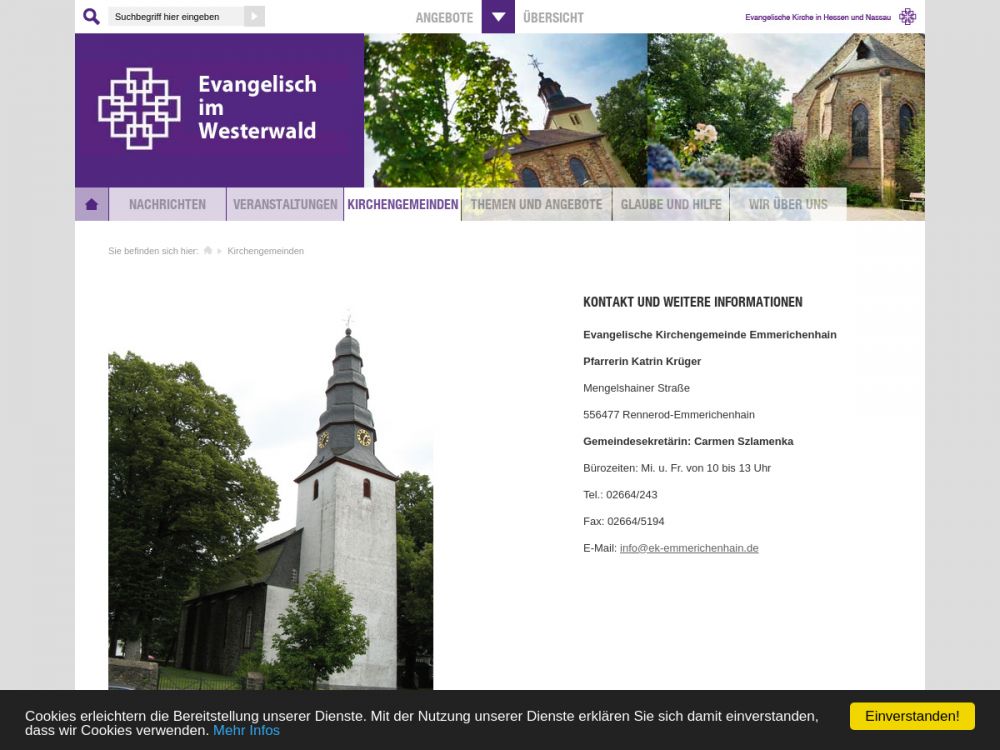Viewport: 1000px width, 750px height.
Task: Accept cookies with the Einverstanden! button
Action: click(912, 716)
